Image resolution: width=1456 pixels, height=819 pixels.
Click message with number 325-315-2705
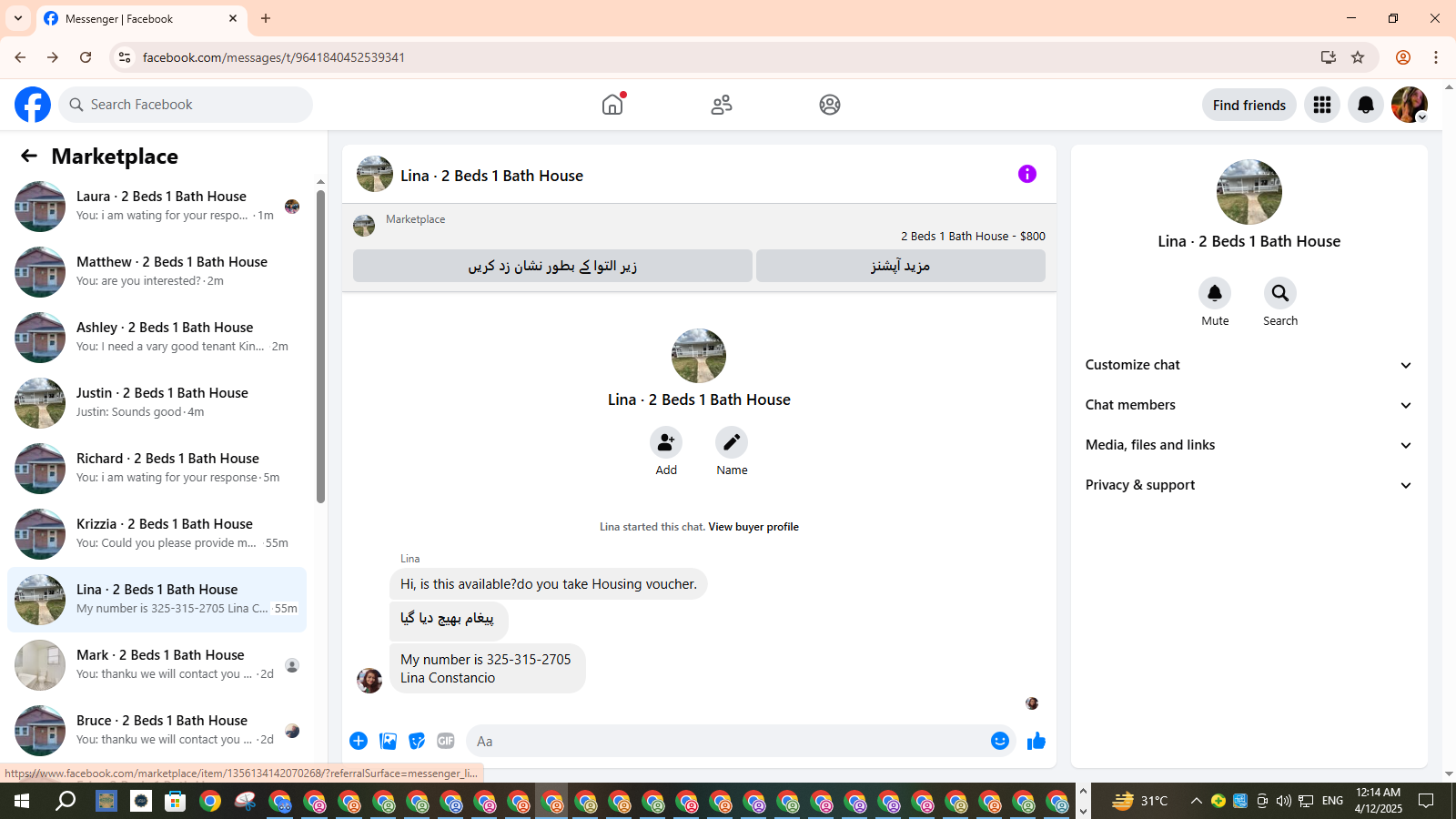pyautogui.click(x=487, y=669)
